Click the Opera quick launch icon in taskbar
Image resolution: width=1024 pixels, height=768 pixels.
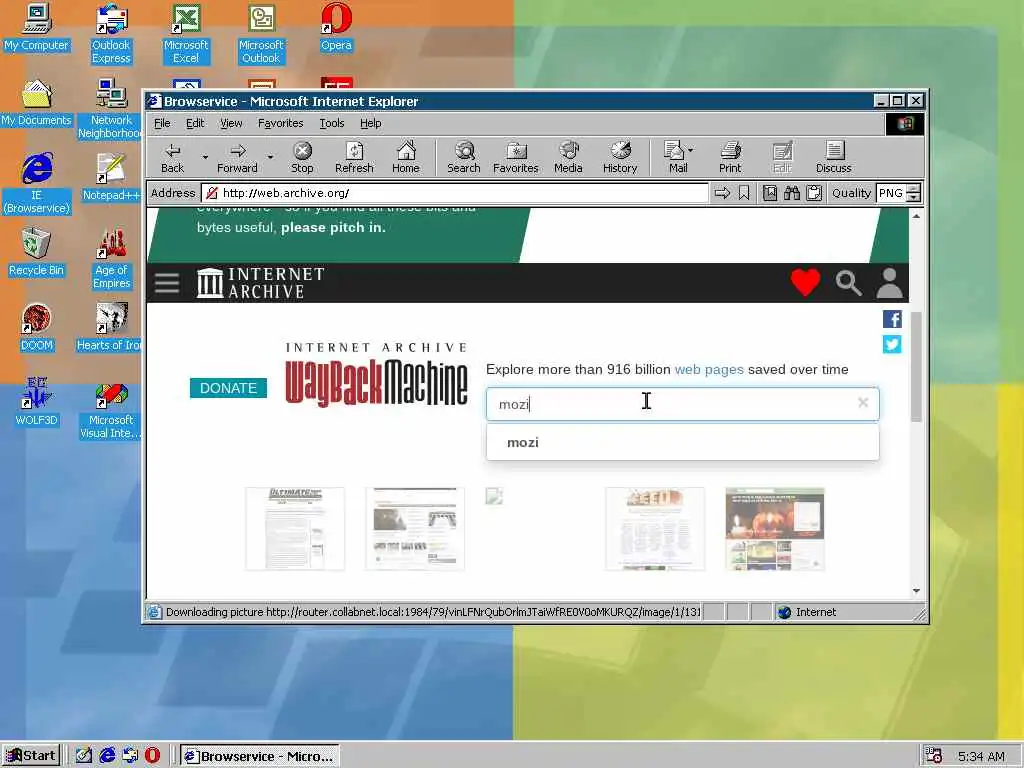click(152, 756)
